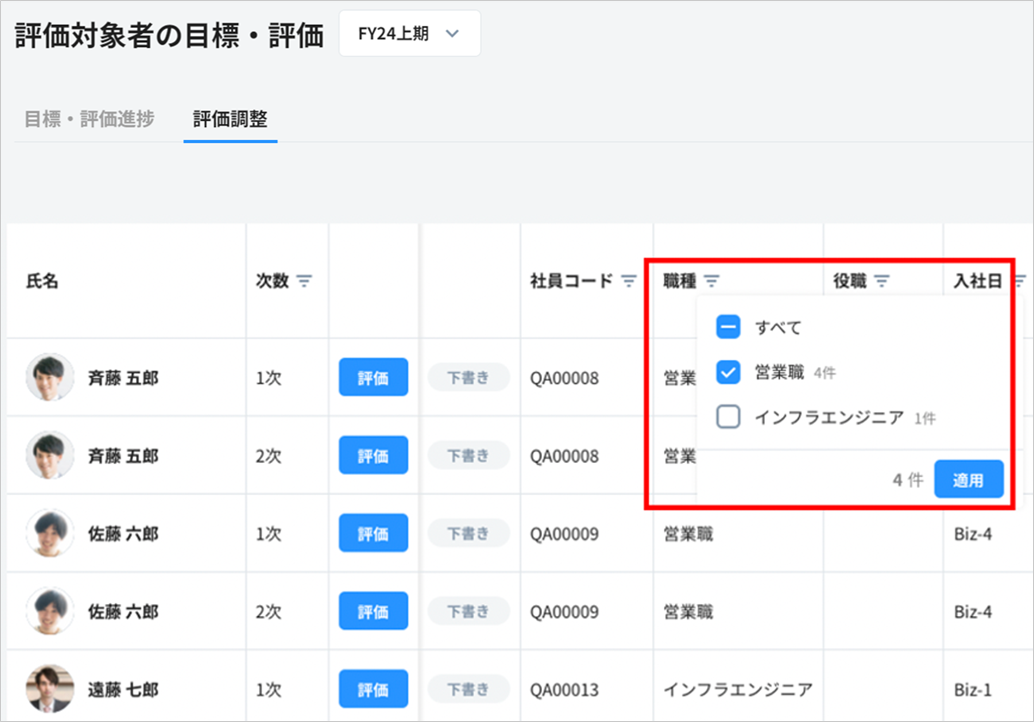This screenshot has width=1034, height=722.
Task: Click the filter icon next to 次数
Action: click(304, 281)
